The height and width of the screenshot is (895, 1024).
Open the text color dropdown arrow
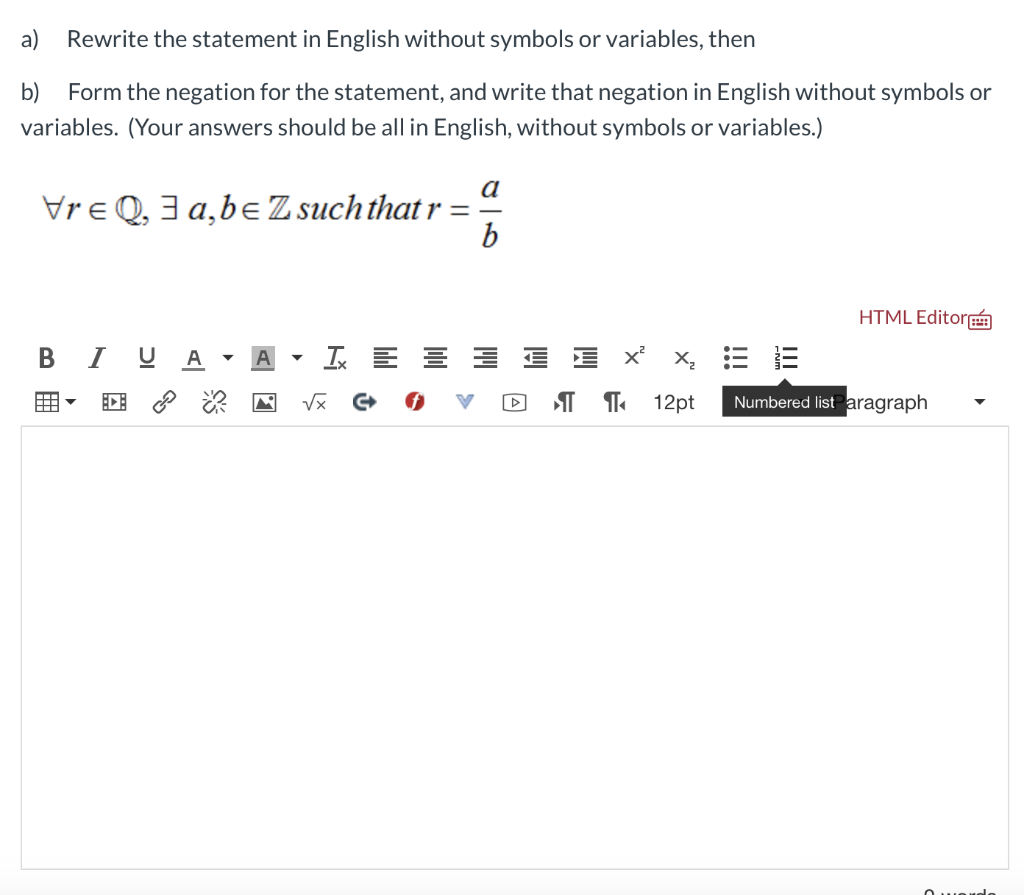[x=227, y=357]
